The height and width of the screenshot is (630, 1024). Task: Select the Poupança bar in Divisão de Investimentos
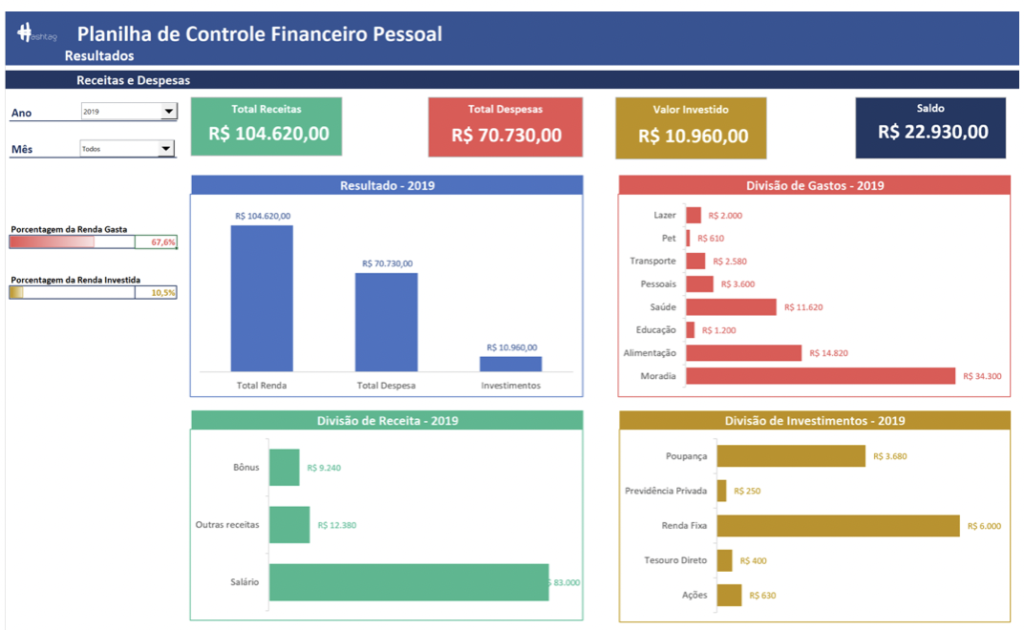(790, 457)
